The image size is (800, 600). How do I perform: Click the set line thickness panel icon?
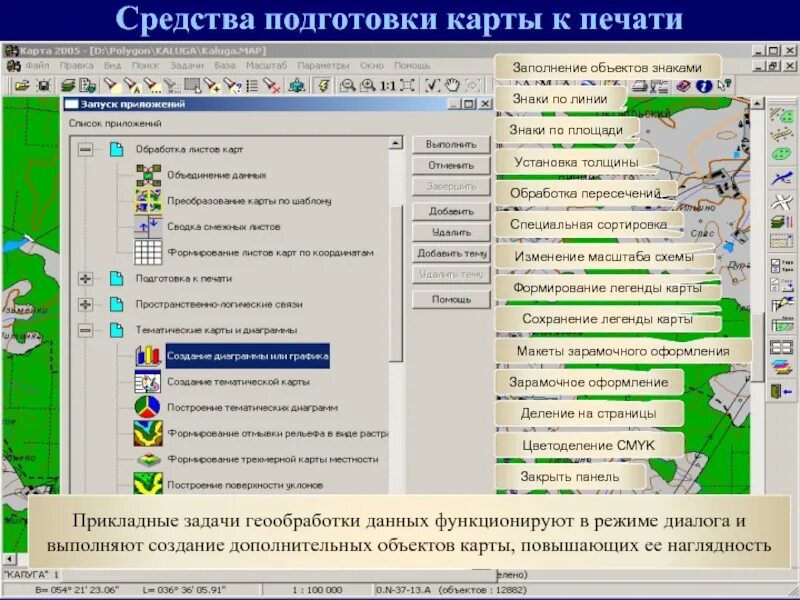click(781, 178)
